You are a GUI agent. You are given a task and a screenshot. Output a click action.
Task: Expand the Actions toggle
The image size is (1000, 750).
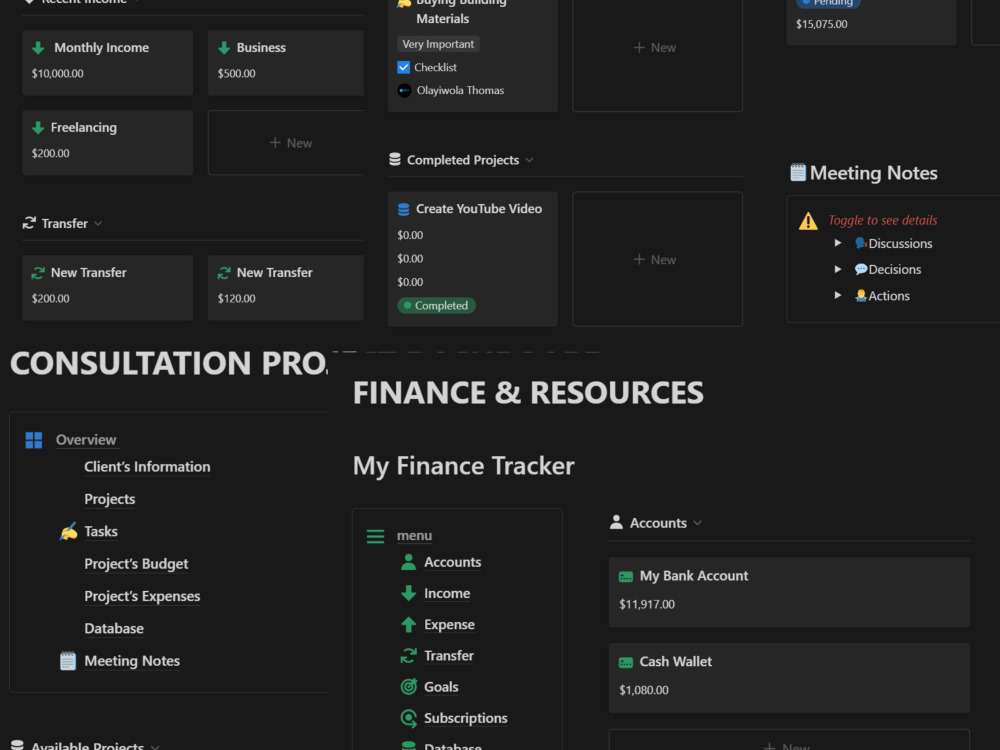tap(838, 295)
